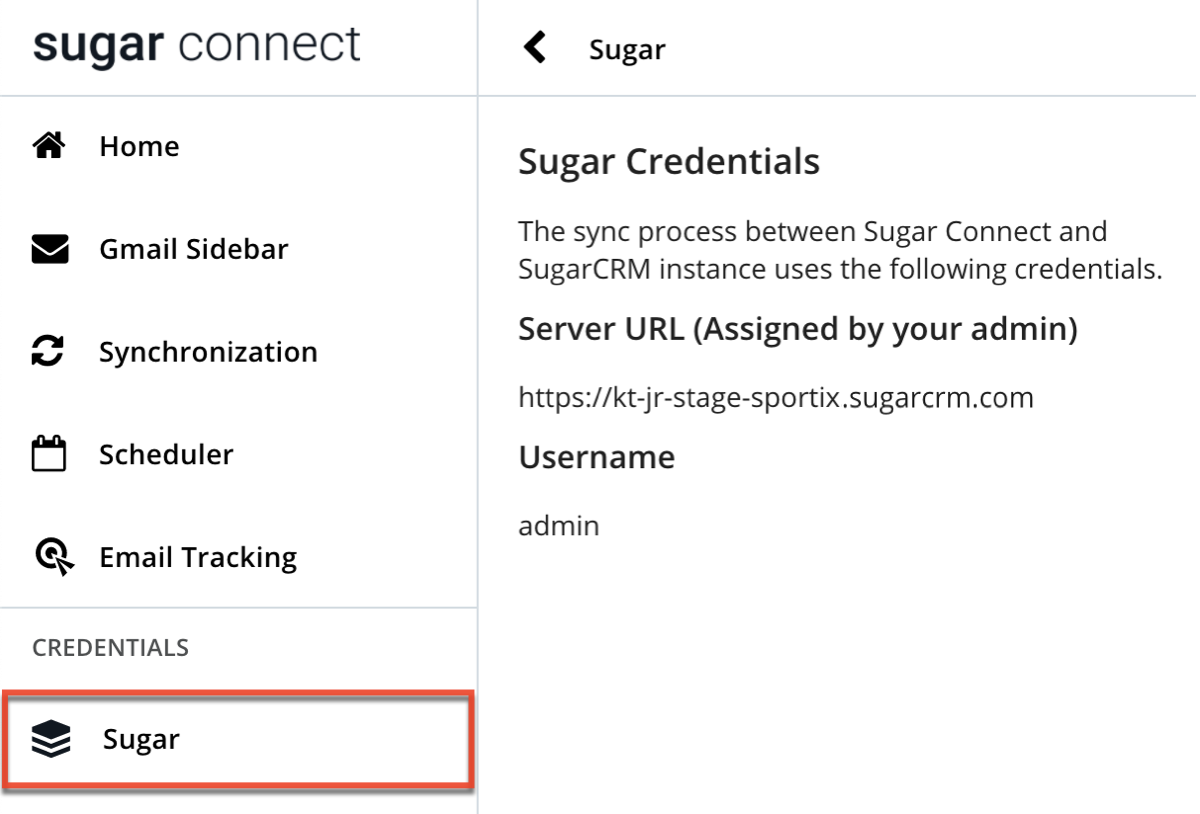Select the Gmail Sidebar envelope icon
The image size is (1200, 814).
click(48, 249)
